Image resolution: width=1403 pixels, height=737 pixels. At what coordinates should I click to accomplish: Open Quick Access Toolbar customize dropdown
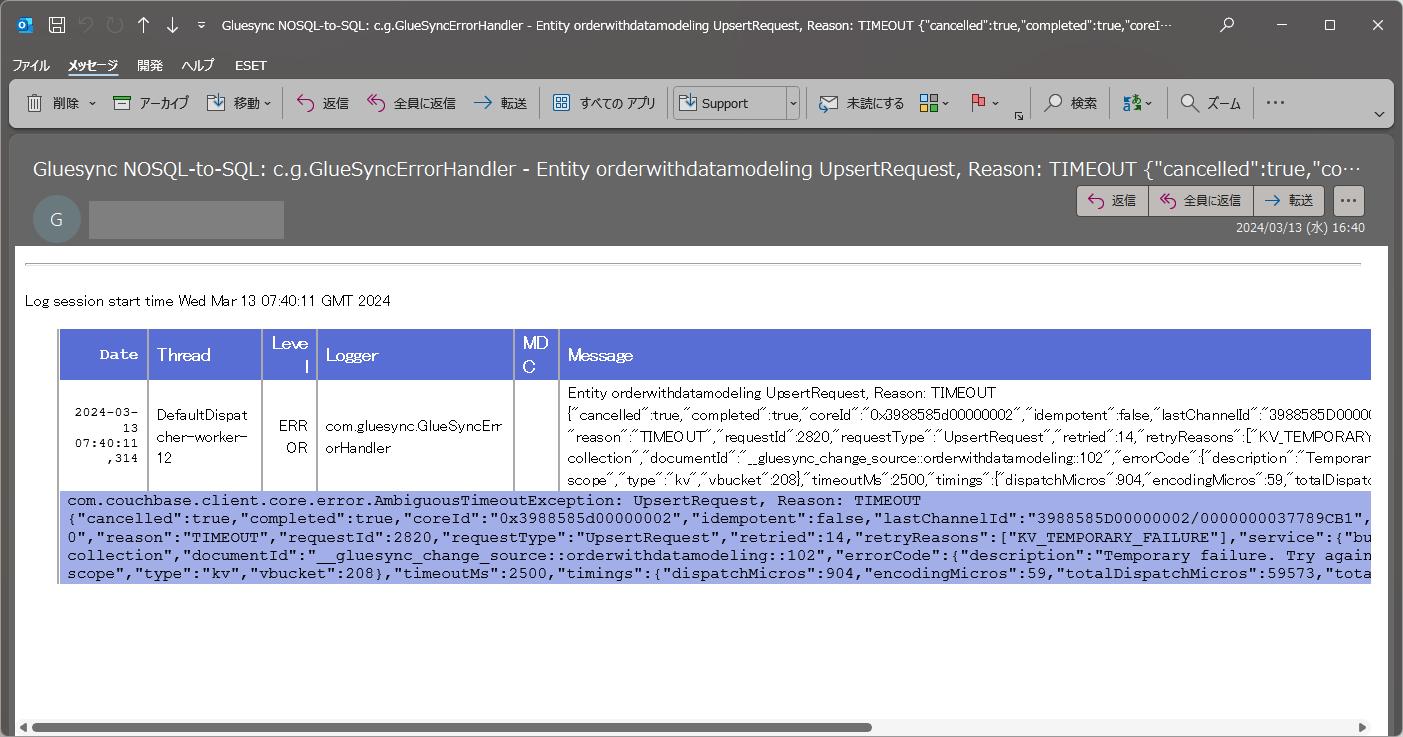(x=202, y=25)
